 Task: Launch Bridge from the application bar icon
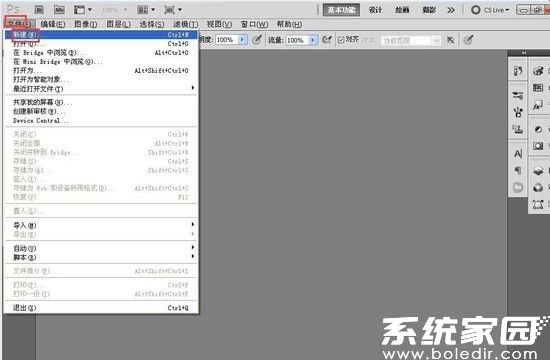[x=39, y=10]
